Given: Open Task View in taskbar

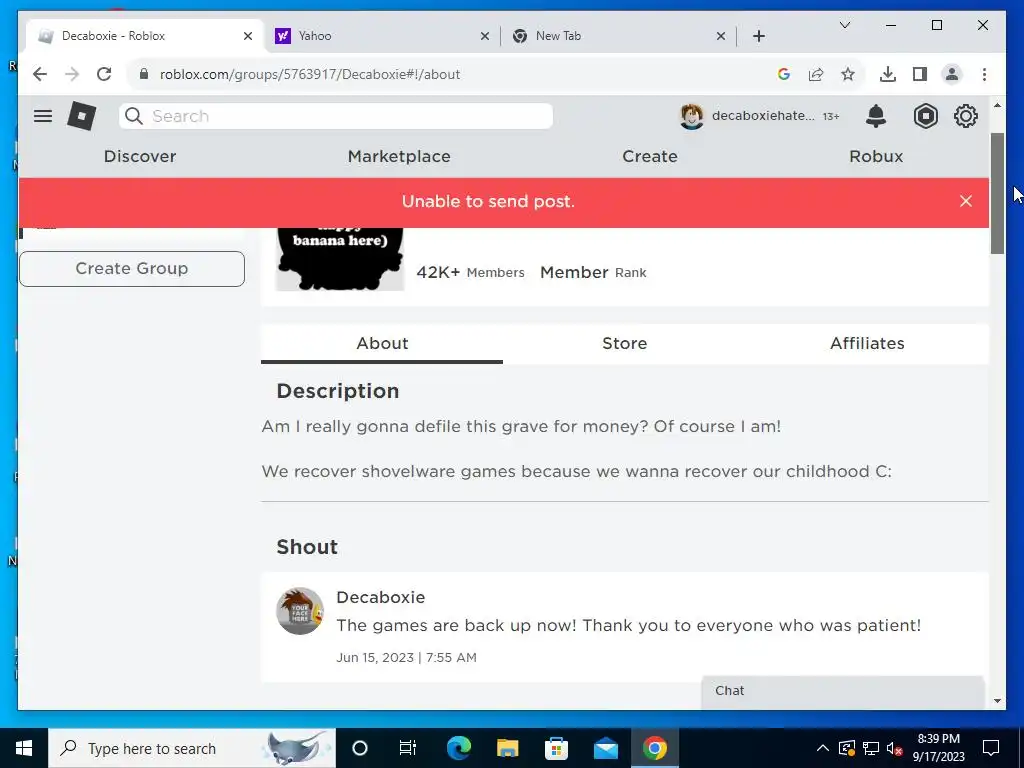Looking at the screenshot, I should click(408, 748).
